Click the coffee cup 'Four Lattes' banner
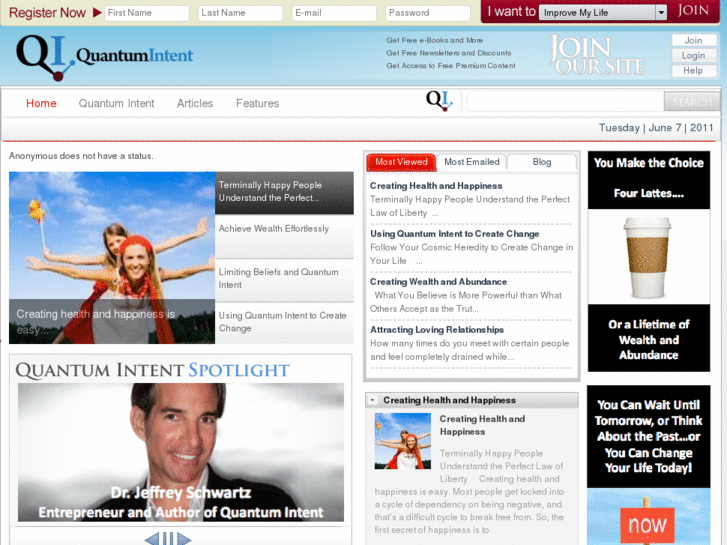Screen dimensions: 727x545 649,261
